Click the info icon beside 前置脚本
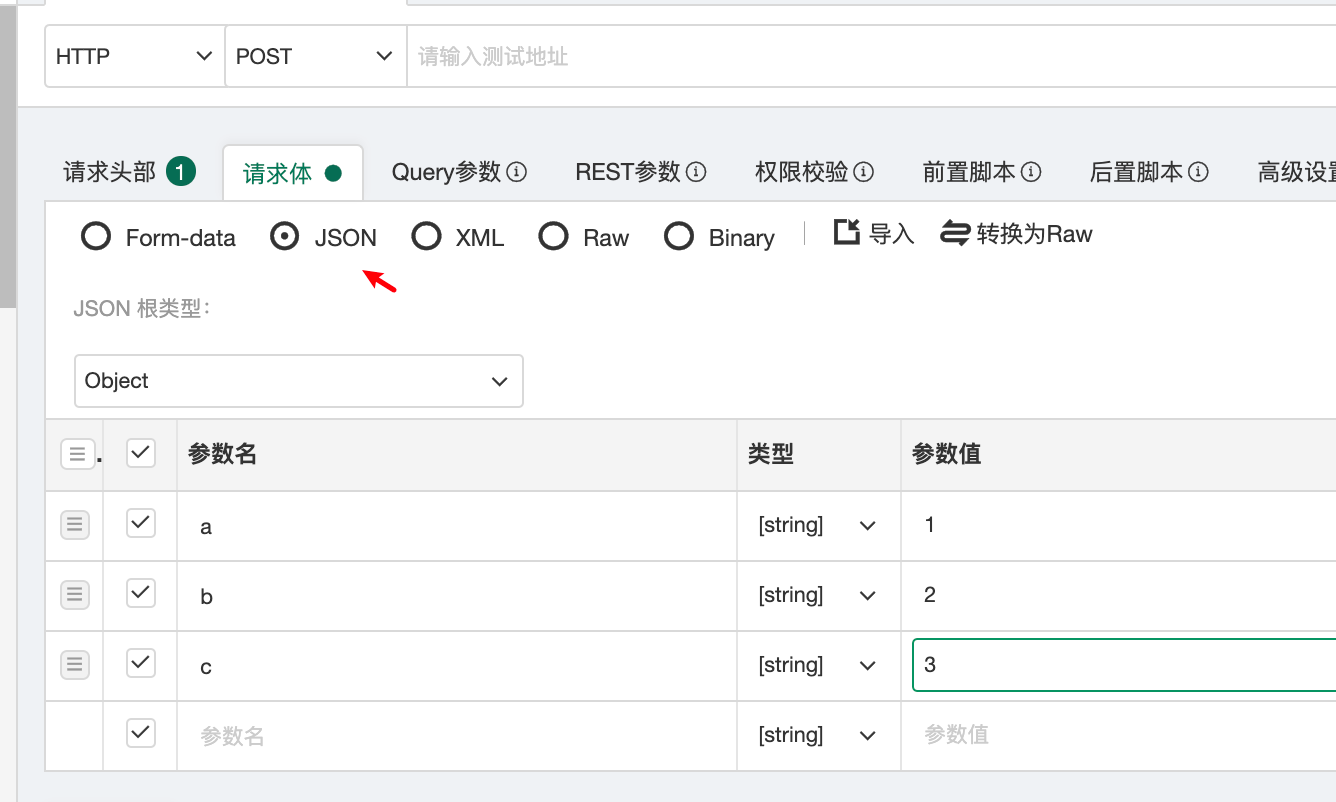This screenshot has width=1336, height=802. [1032, 172]
